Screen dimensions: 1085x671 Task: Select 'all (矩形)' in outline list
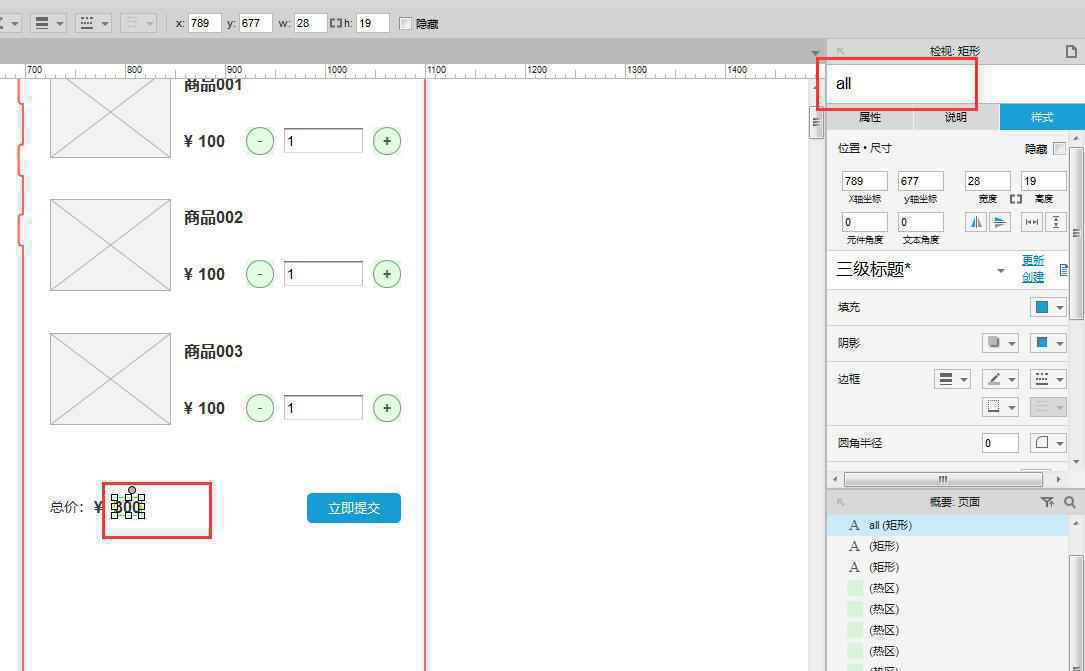tap(948, 526)
